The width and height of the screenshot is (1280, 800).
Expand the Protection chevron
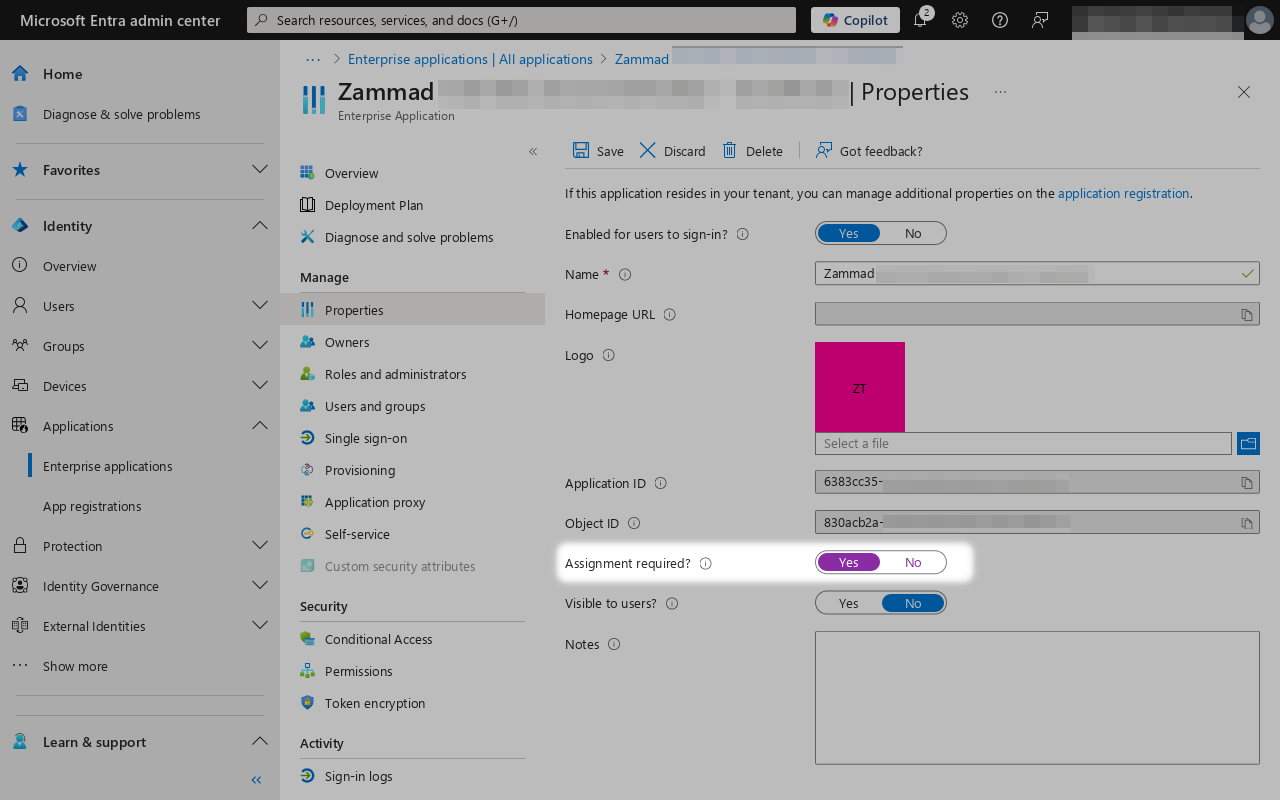(x=260, y=546)
